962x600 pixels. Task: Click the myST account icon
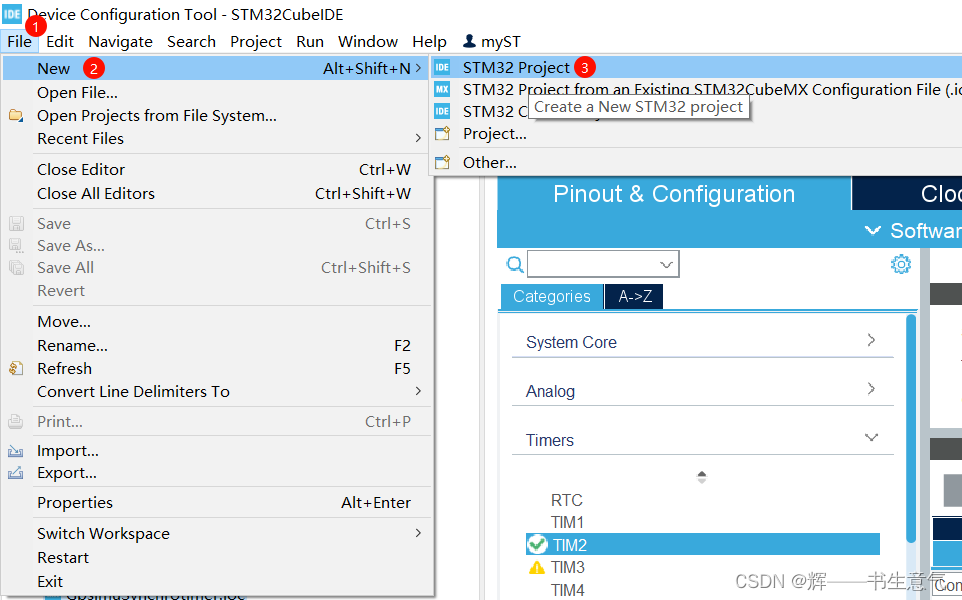click(x=469, y=41)
